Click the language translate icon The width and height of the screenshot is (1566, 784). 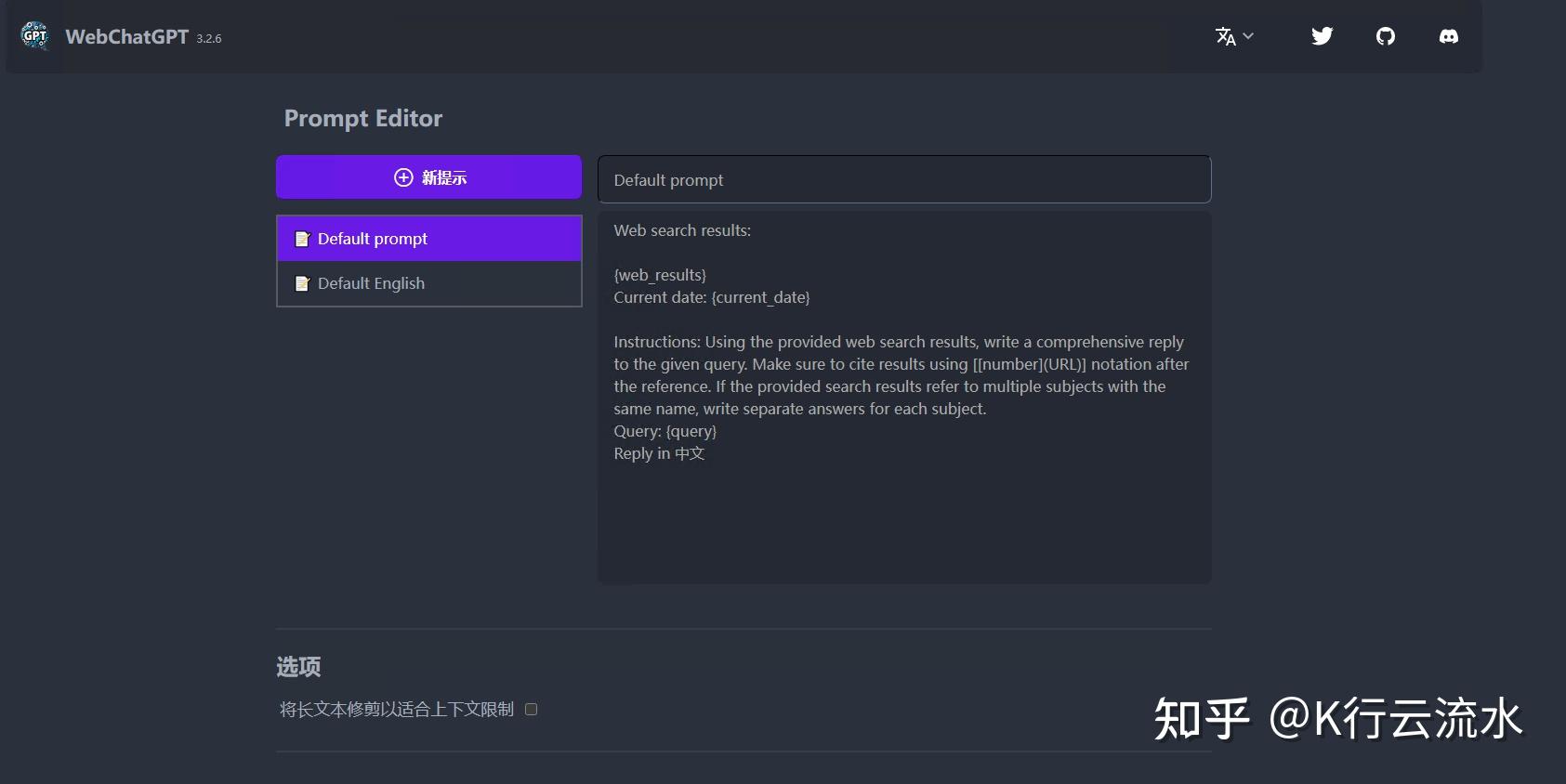click(x=1225, y=36)
